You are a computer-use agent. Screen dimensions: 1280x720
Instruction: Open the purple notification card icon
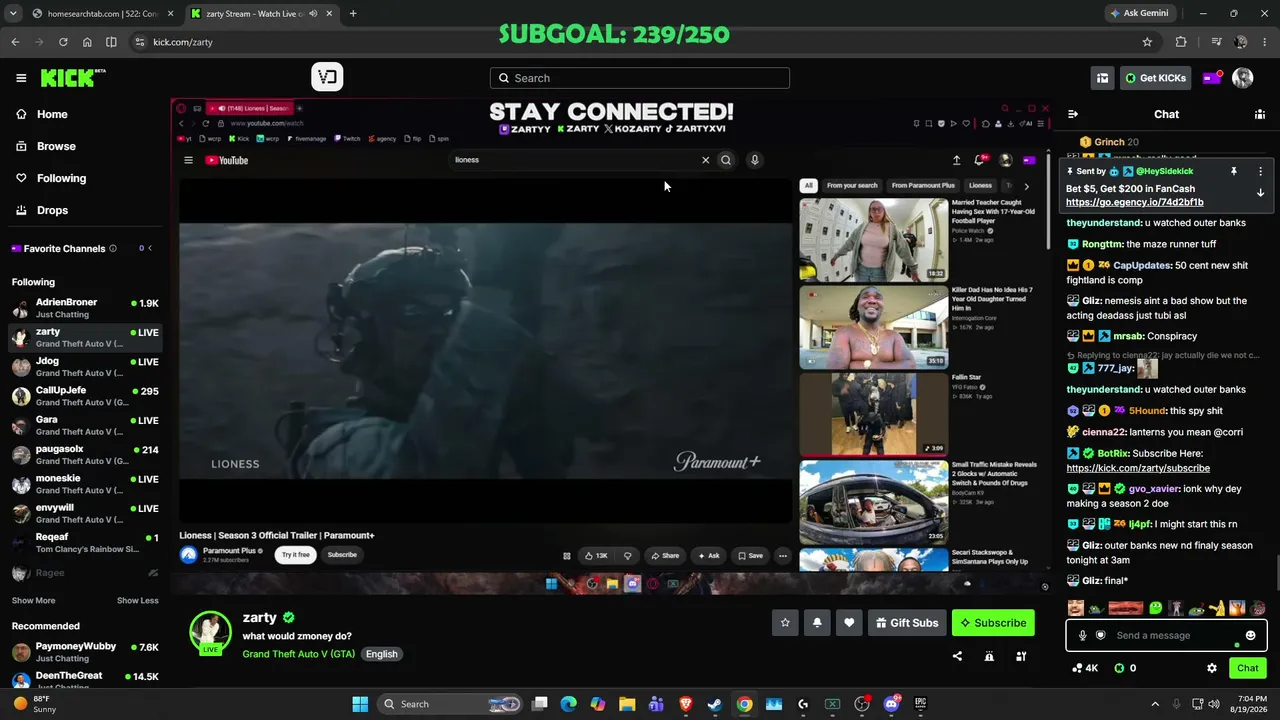tap(1211, 78)
